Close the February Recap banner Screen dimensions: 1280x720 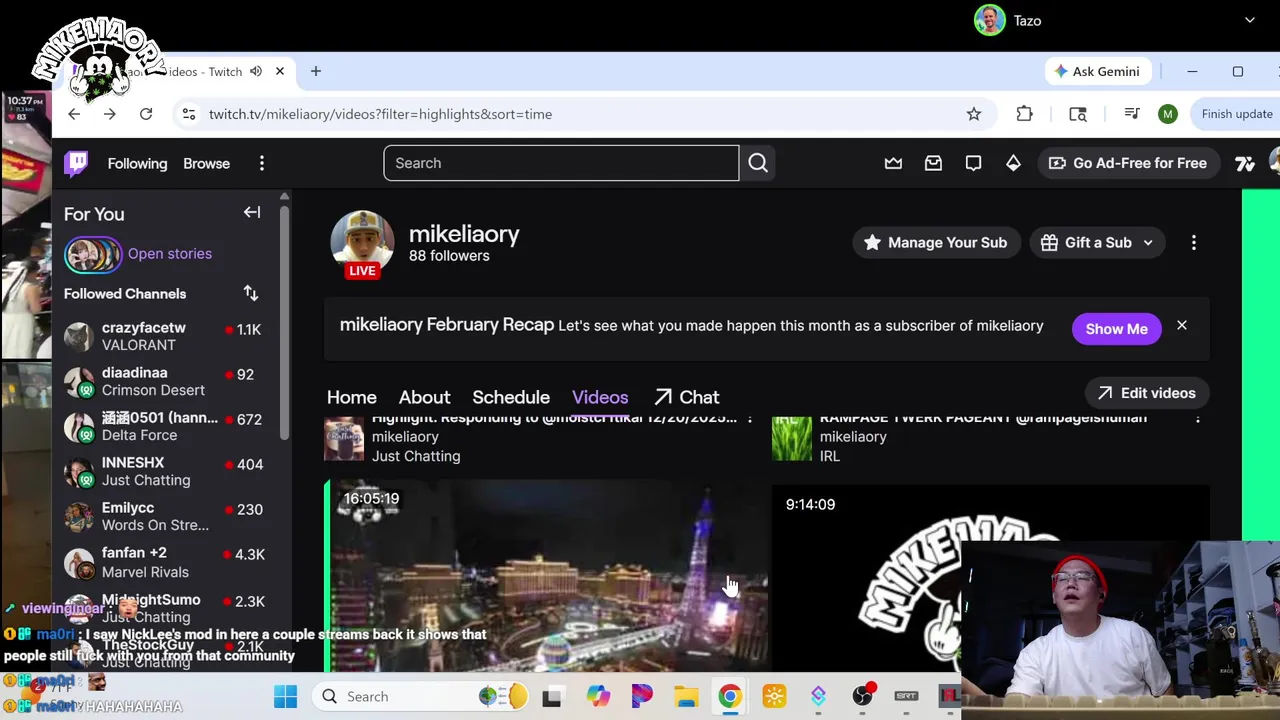click(x=1182, y=326)
